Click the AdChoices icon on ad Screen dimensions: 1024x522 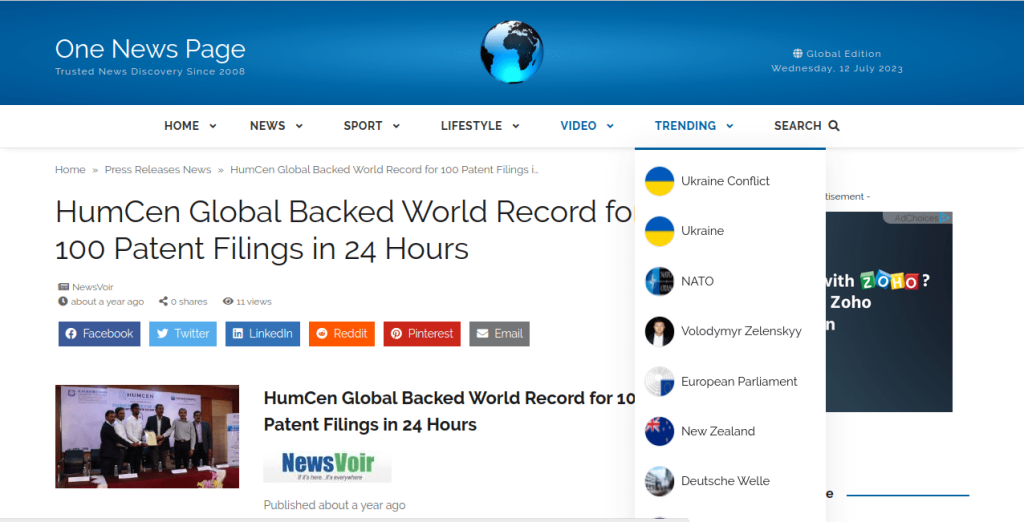[x=945, y=218]
